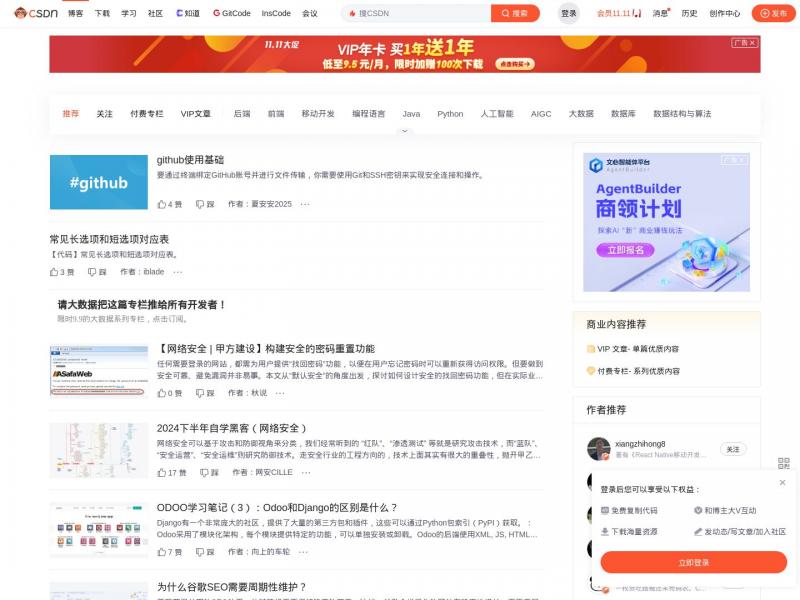This screenshot has width=800, height=600.
Task: Like the github使用基础 article
Action: 170,204
